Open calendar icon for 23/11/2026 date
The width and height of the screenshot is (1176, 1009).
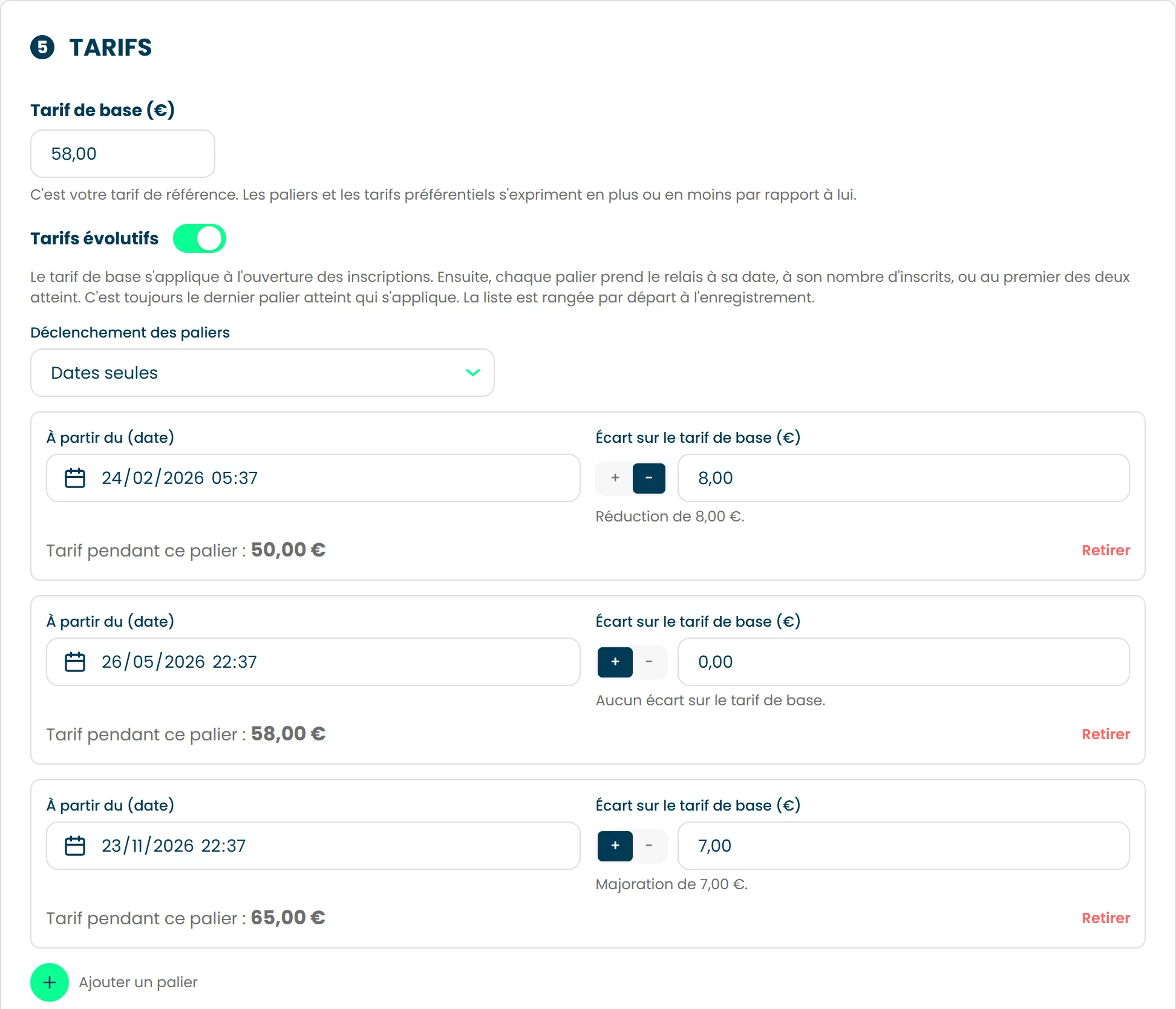point(75,846)
